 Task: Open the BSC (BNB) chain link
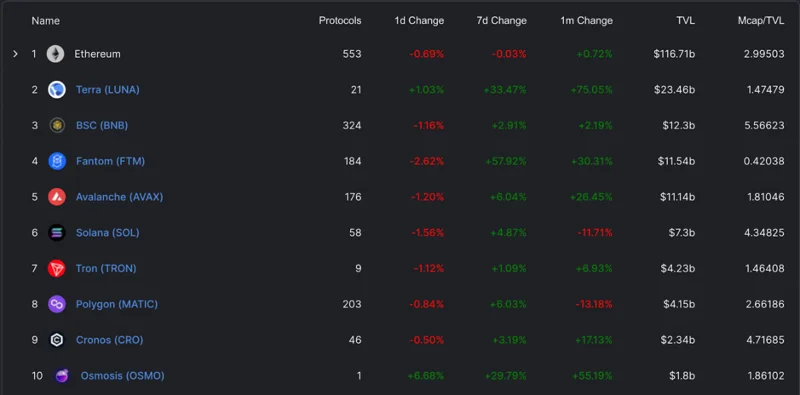[102, 126]
